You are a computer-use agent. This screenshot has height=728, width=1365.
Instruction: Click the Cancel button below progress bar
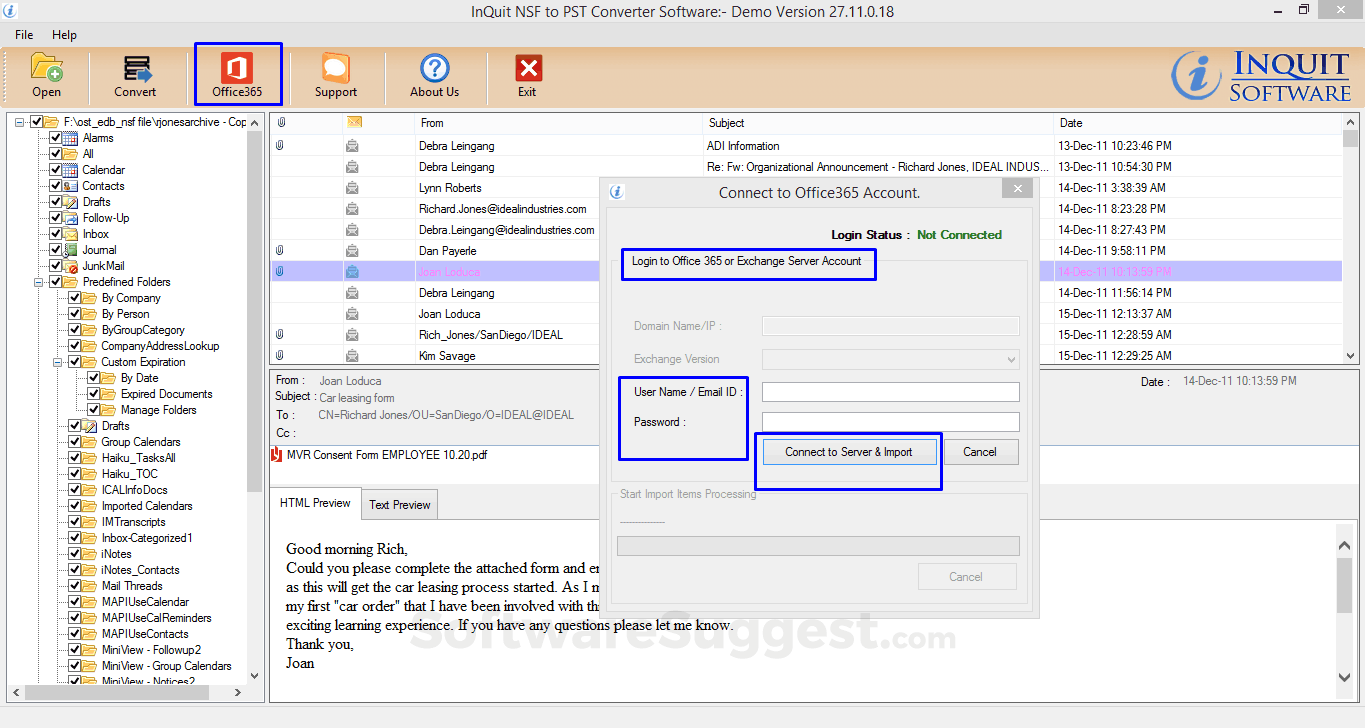coord(966,577)
